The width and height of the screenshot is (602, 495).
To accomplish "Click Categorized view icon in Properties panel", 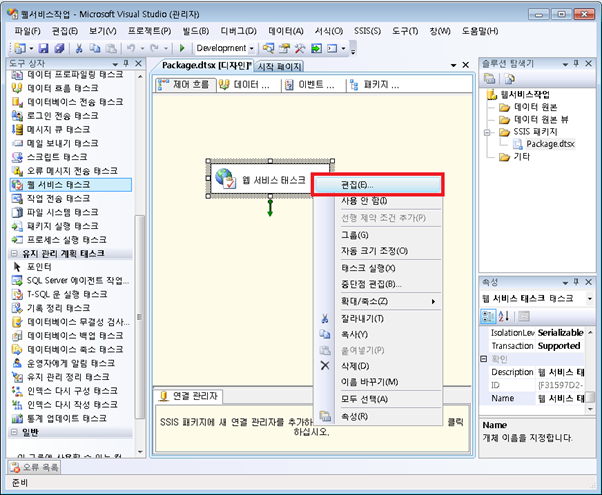I will pos(488,316).
